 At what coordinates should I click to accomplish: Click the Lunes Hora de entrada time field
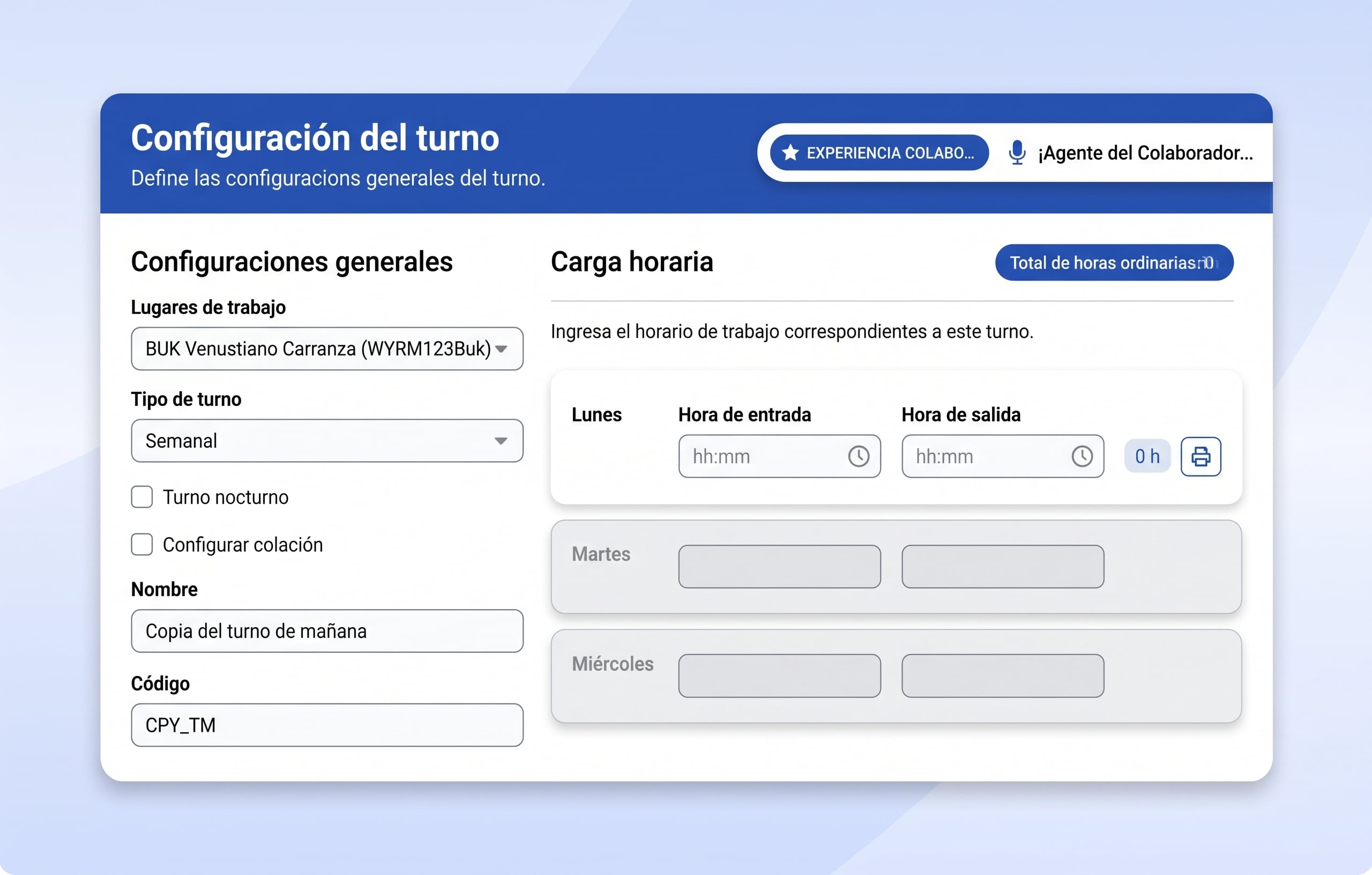[779, 456]
